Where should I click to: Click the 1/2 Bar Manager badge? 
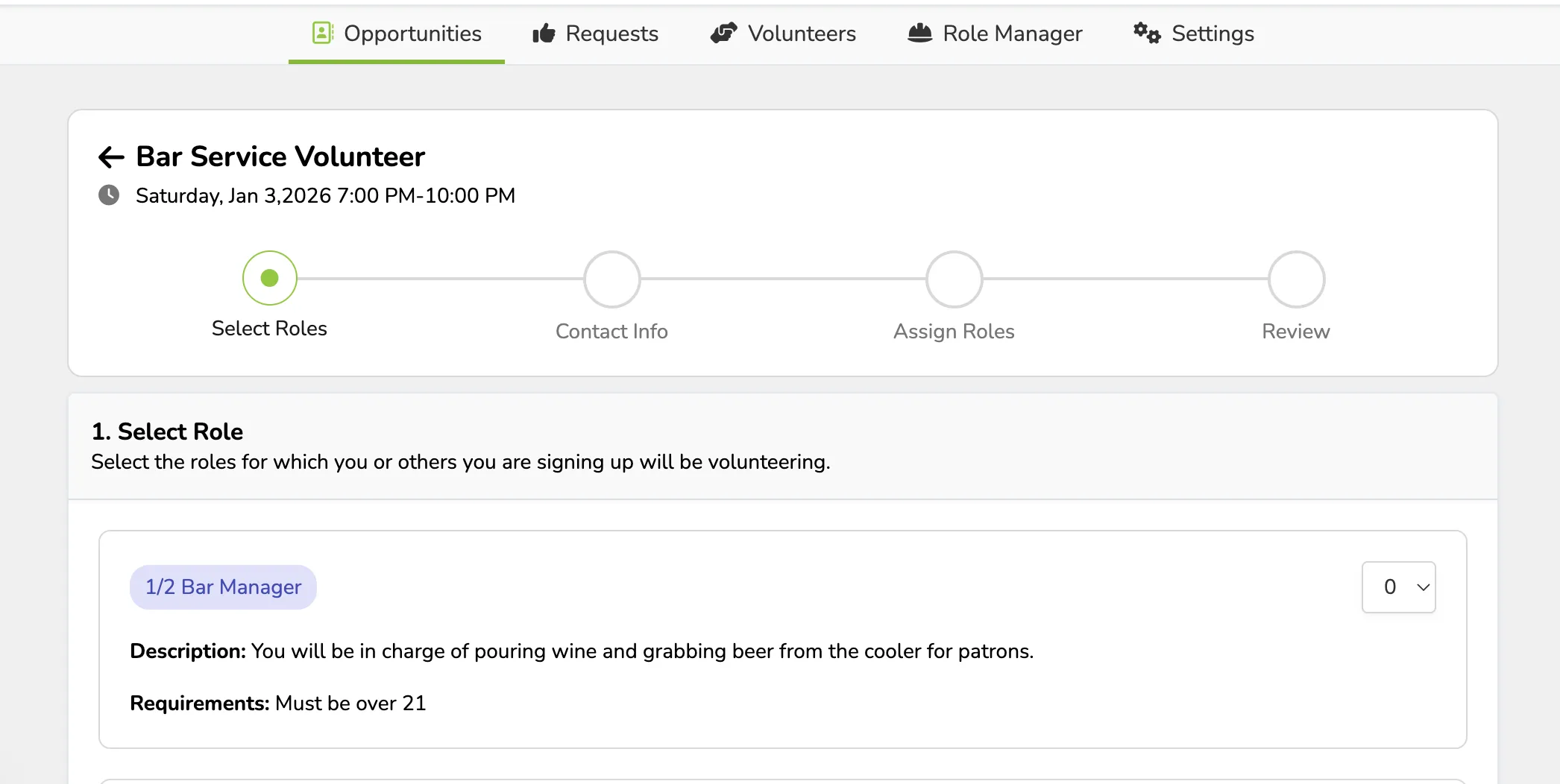pyautogui.click(x=223, y=587)
